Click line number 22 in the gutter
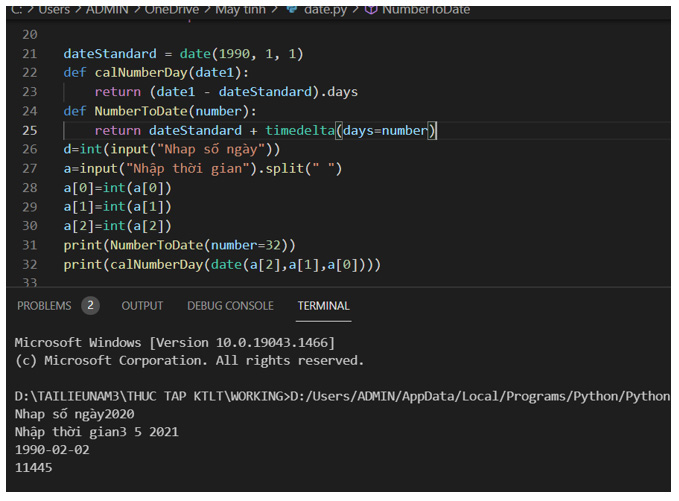Screen dimensions: 679x501 [x=28, y=73]
